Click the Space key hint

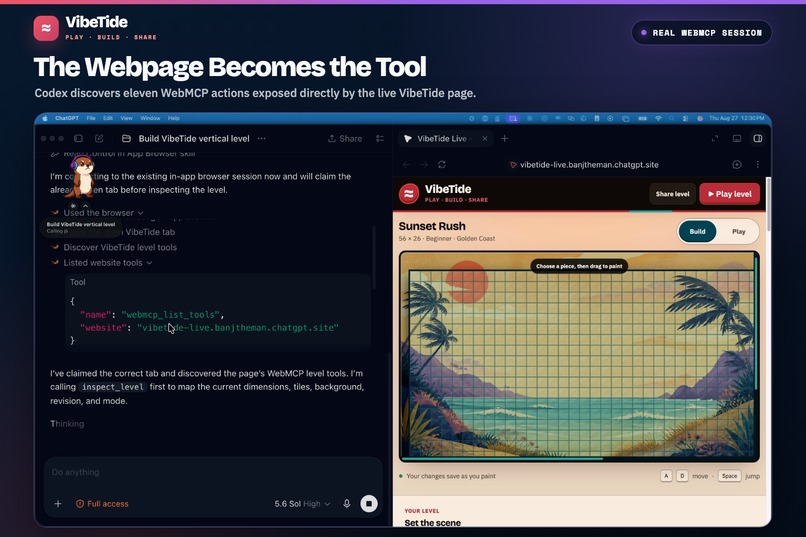(x=729, y=476)
